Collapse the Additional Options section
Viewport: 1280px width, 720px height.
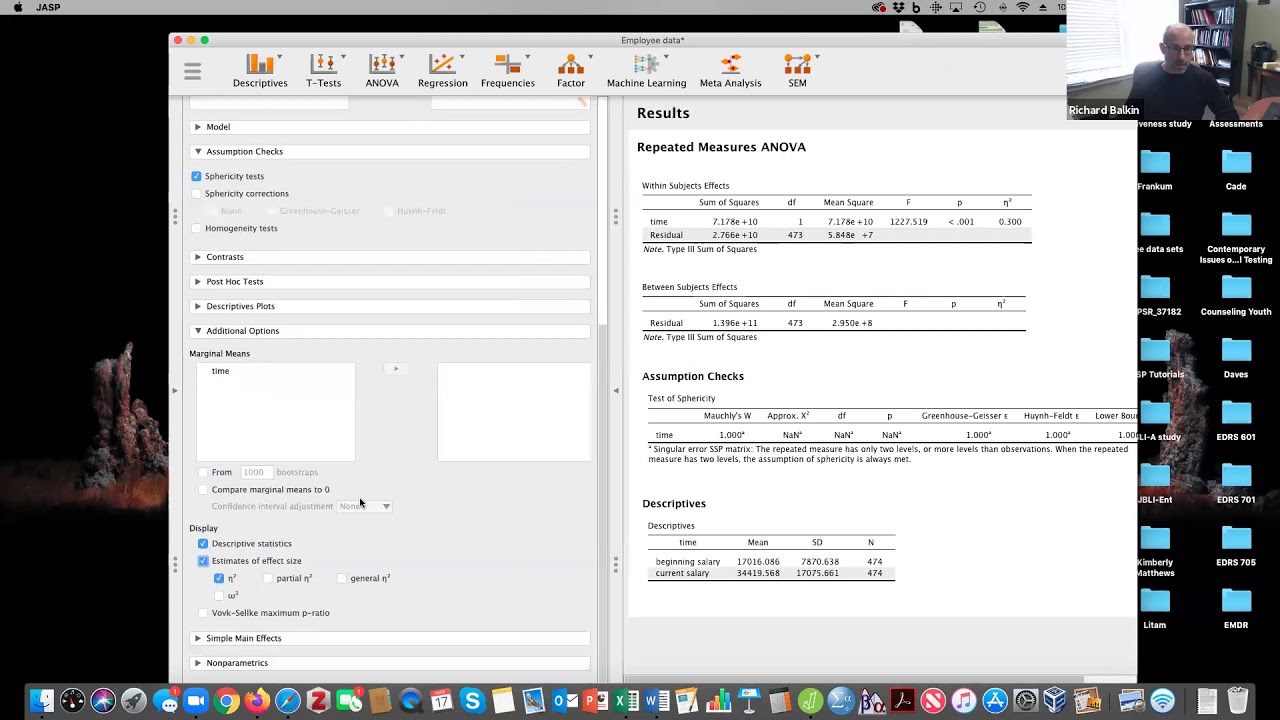coord(389,331)
